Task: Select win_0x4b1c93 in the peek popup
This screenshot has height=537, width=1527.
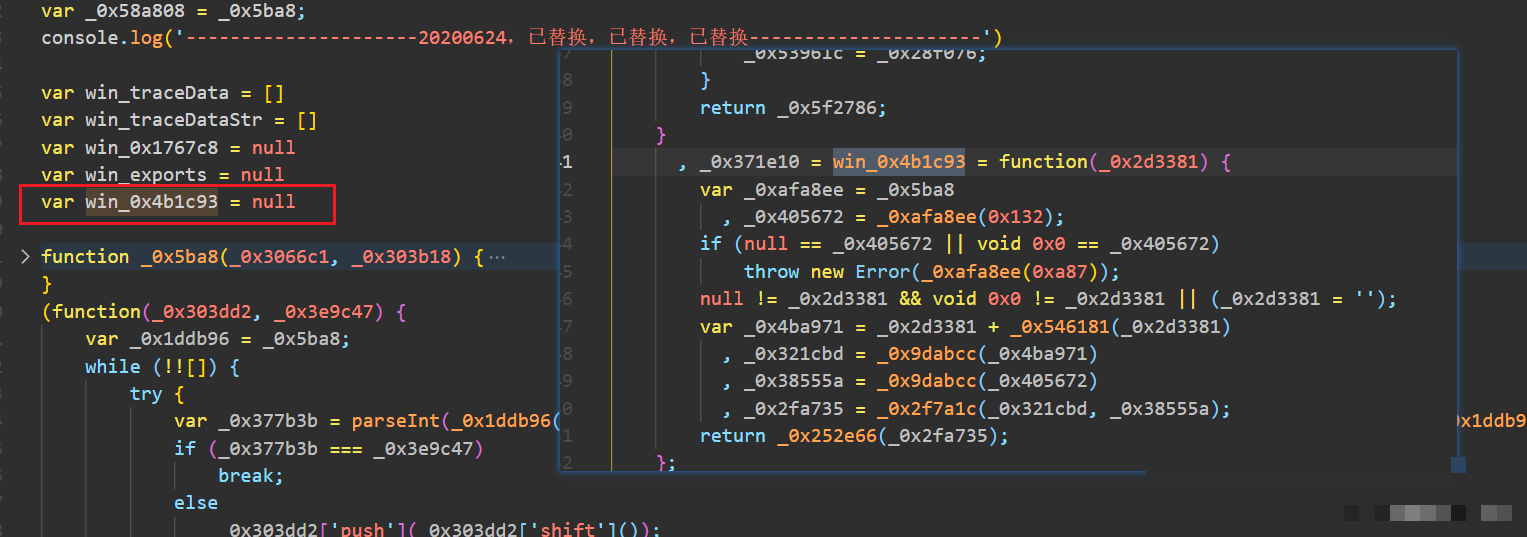Action: click(x=898, y=162)
